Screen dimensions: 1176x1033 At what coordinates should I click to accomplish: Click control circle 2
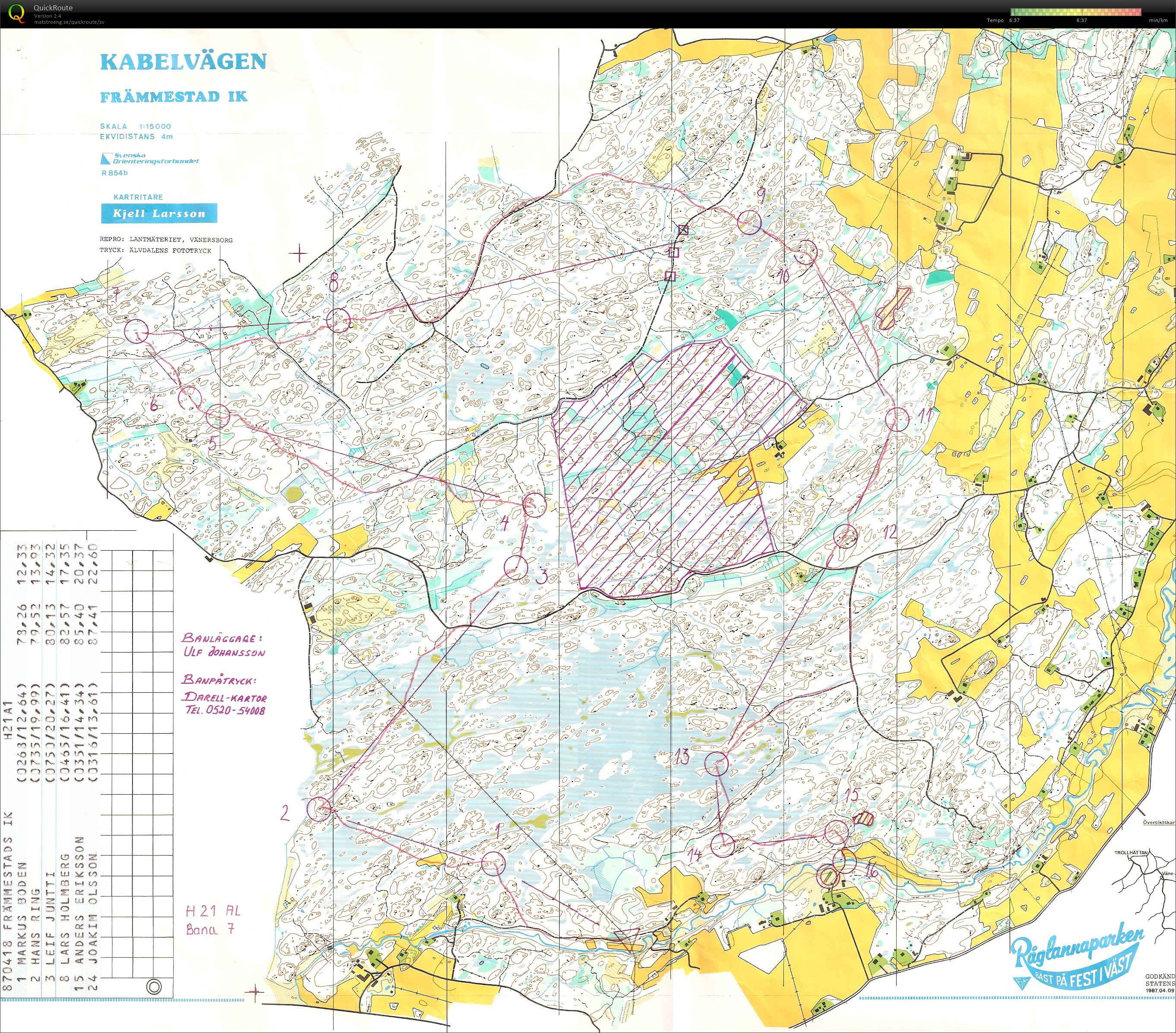319,808
